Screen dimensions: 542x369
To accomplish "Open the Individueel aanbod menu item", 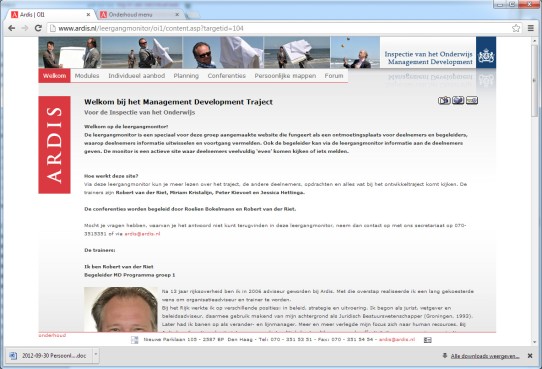I will (137, 76).
